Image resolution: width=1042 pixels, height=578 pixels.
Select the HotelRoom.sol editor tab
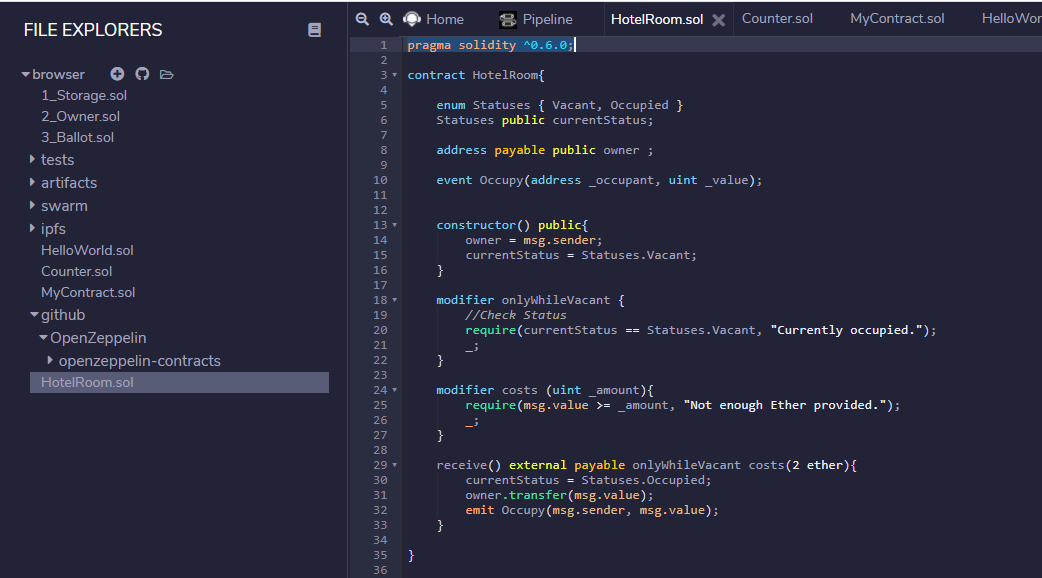[657, 19]
